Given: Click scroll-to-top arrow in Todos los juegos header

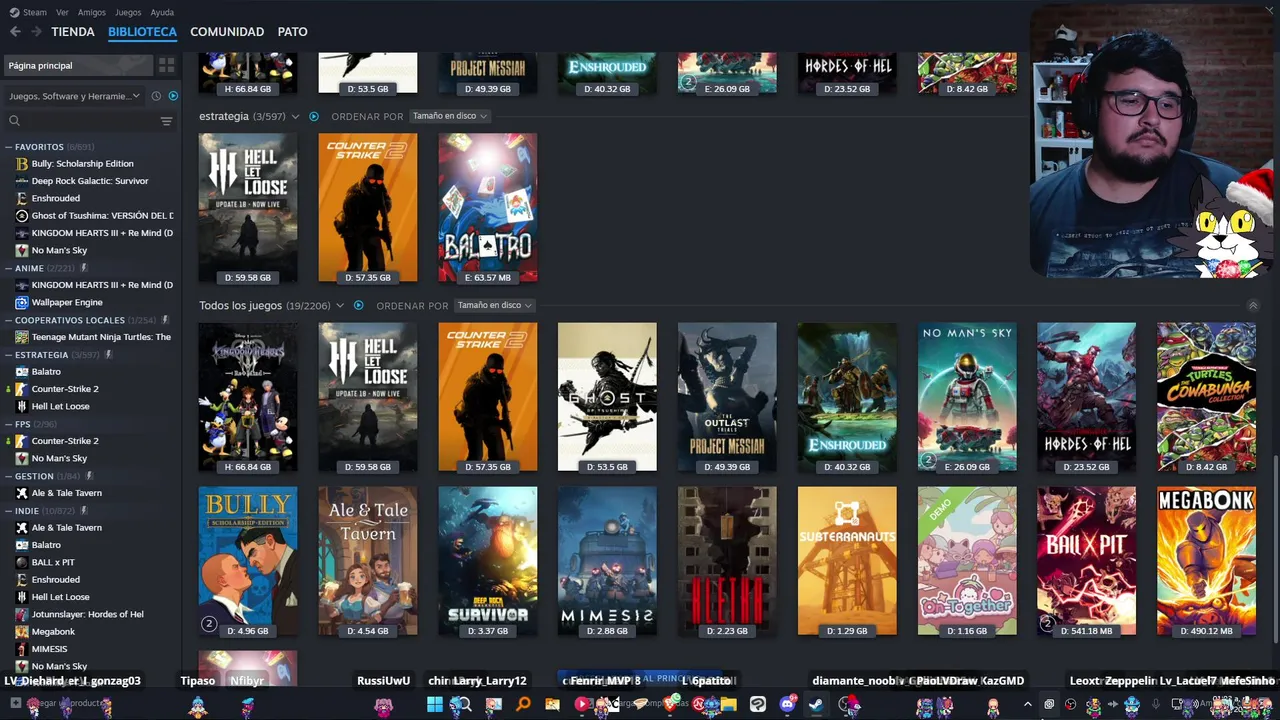Looking at the screenshot, I should 1253,305.
